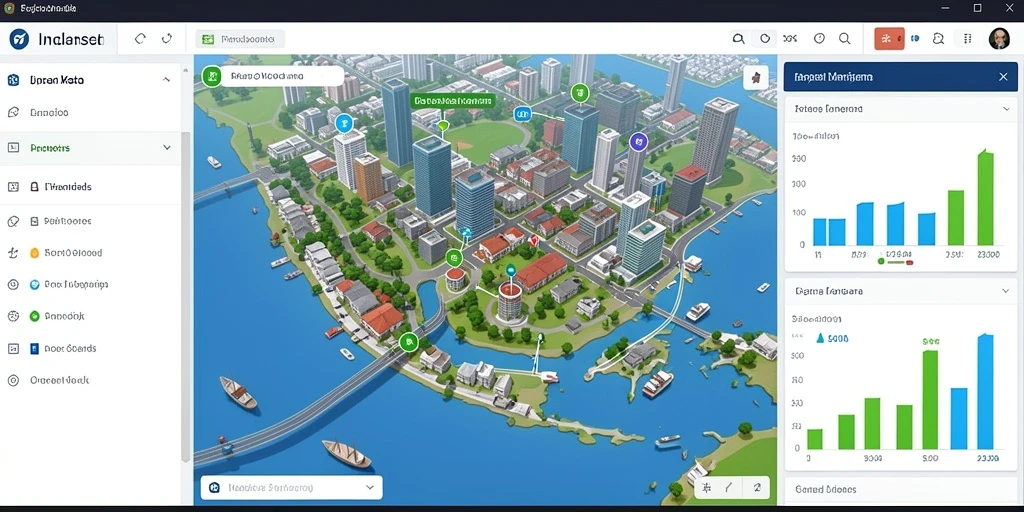Screen dimensions: 1024x512
Task: Click the red notification button in top bar
Action: [889, 39]
